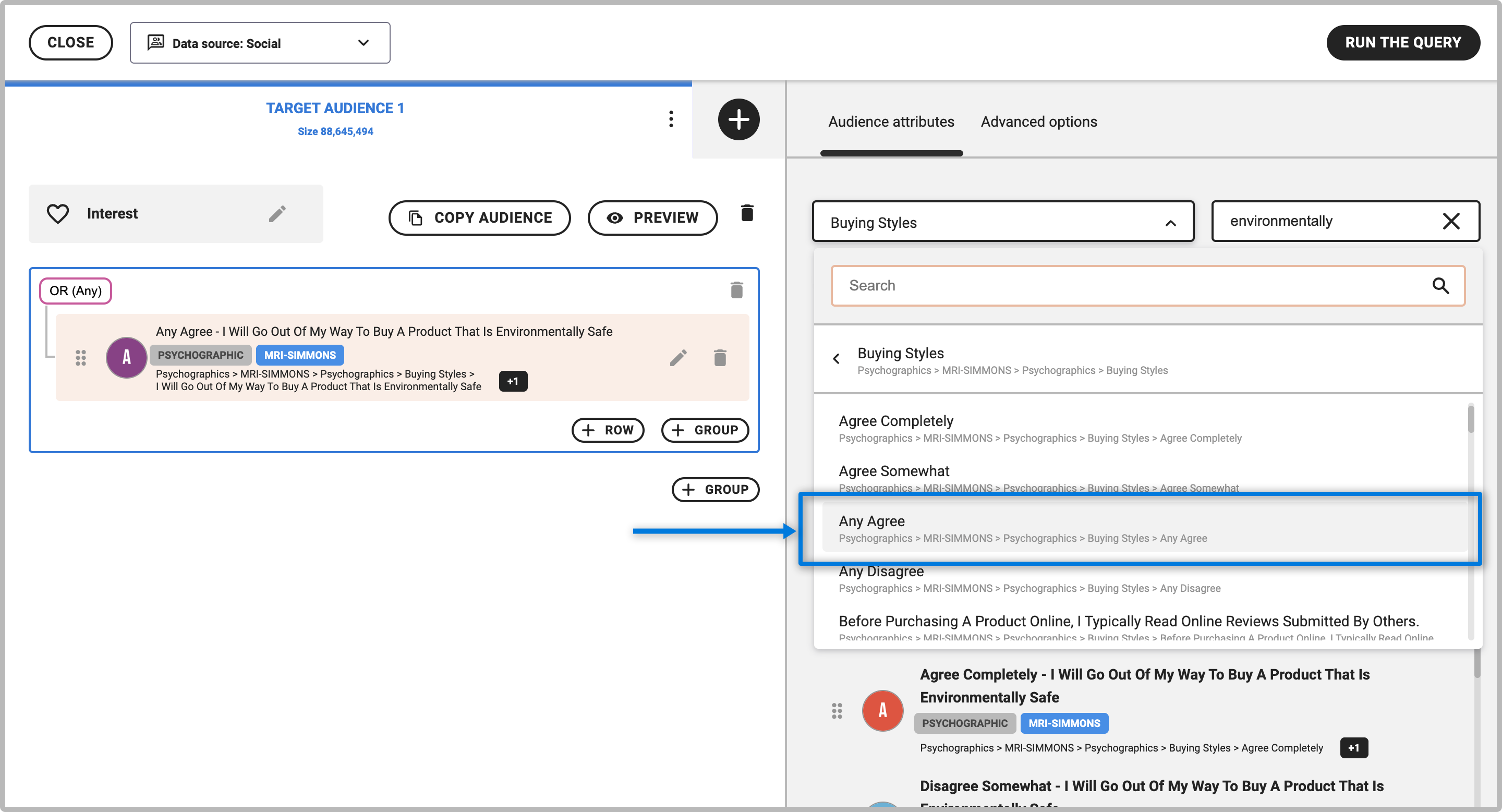
Task: Edit the Any Agree attribute row pencil
Action: 678,357
